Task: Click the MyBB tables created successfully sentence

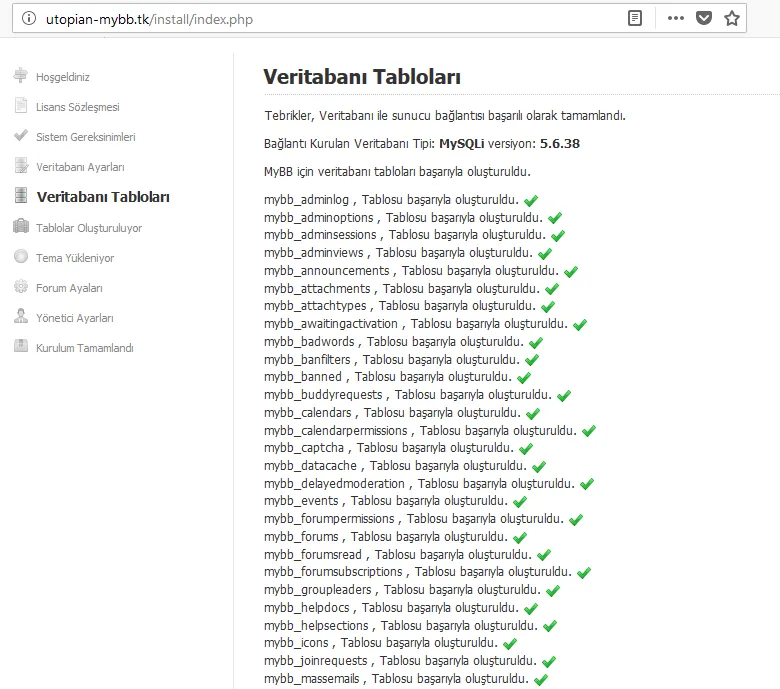Action: coord(397,172)
